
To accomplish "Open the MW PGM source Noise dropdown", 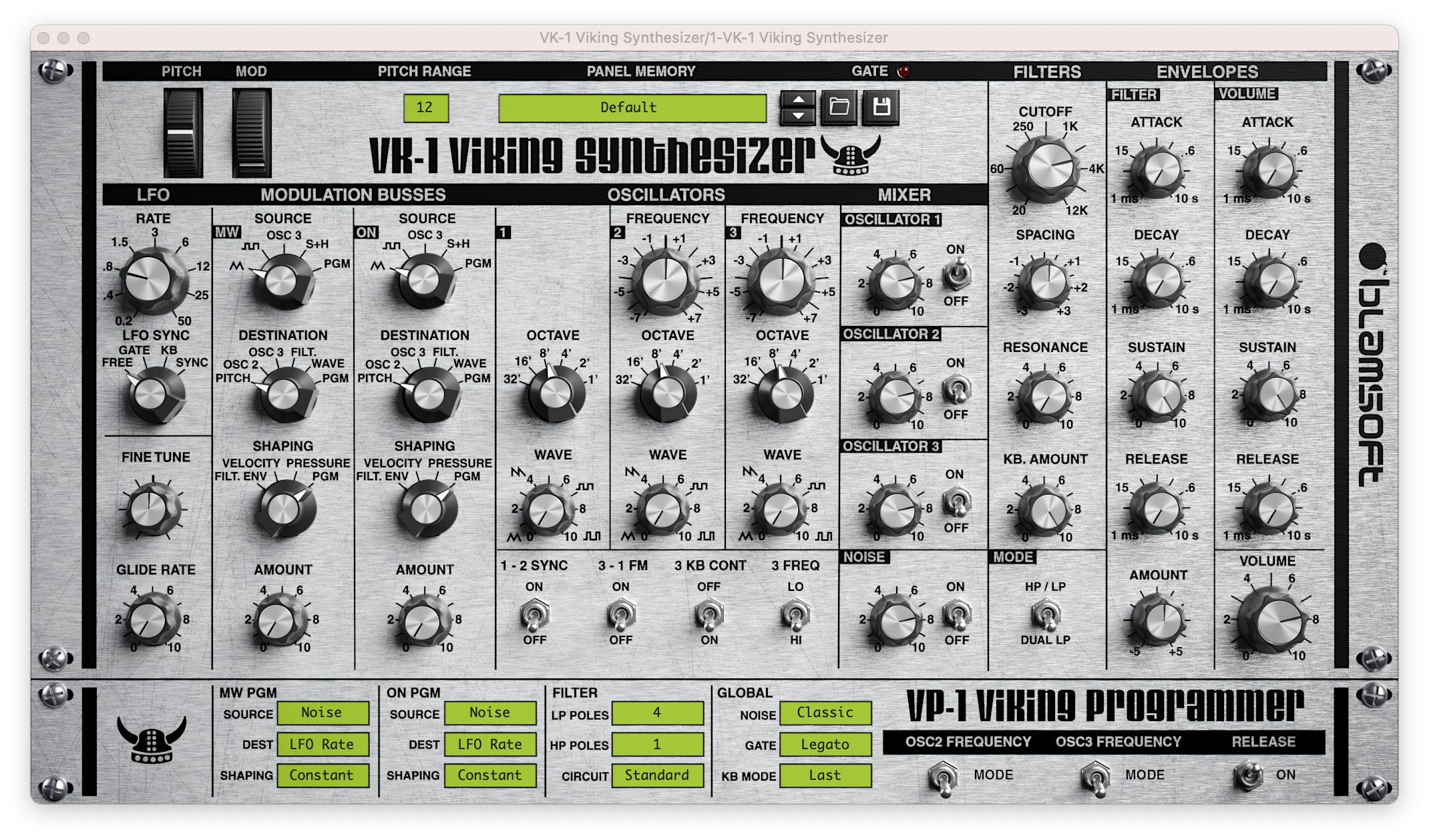I will pos(323,712).
